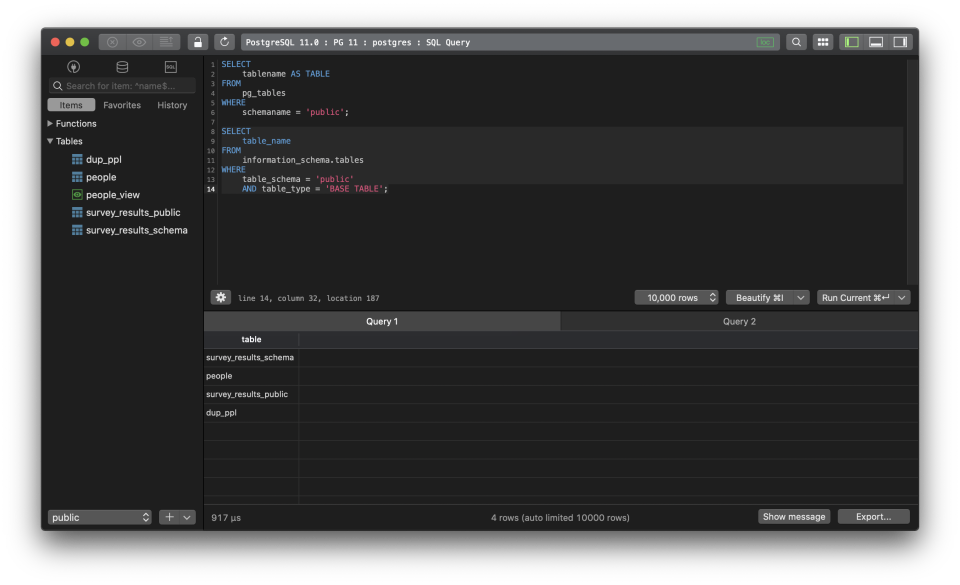Click the sidebar item search field
Screen dimensions: 960x585
pyautogui.click(x=122, y=86)
